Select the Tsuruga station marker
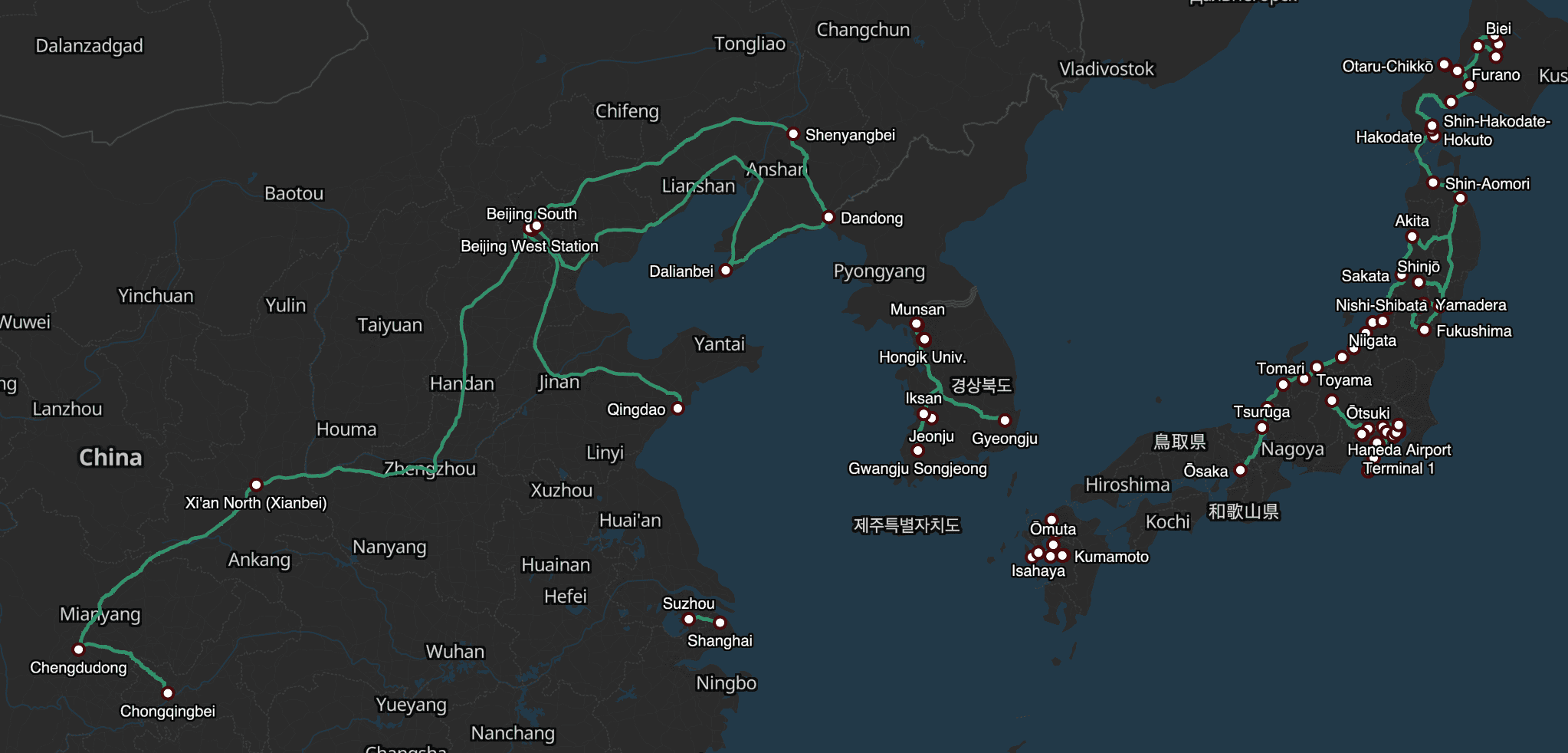1568x753 pixels. [x=1261, y=428]
